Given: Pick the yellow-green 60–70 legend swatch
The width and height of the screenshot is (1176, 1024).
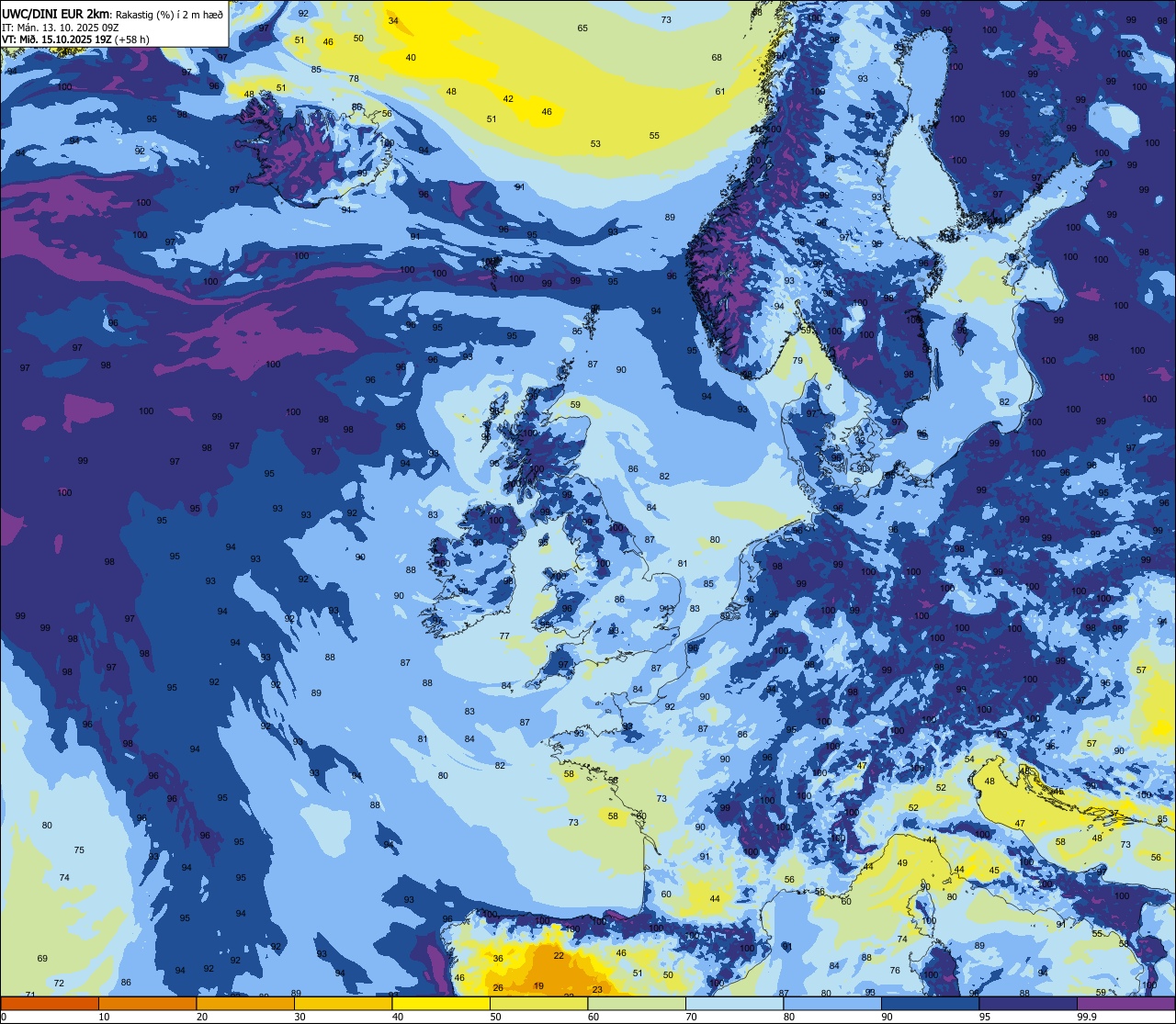Looking at the screenshot, I should point(637,1003).
